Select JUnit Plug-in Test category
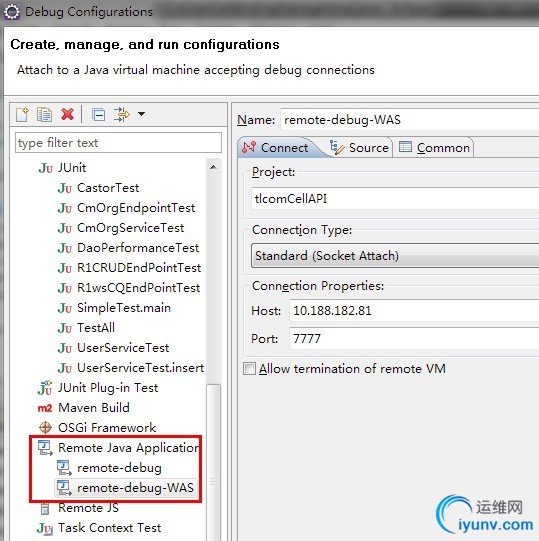Screen dimensions: 539x541 coord(108,388)
